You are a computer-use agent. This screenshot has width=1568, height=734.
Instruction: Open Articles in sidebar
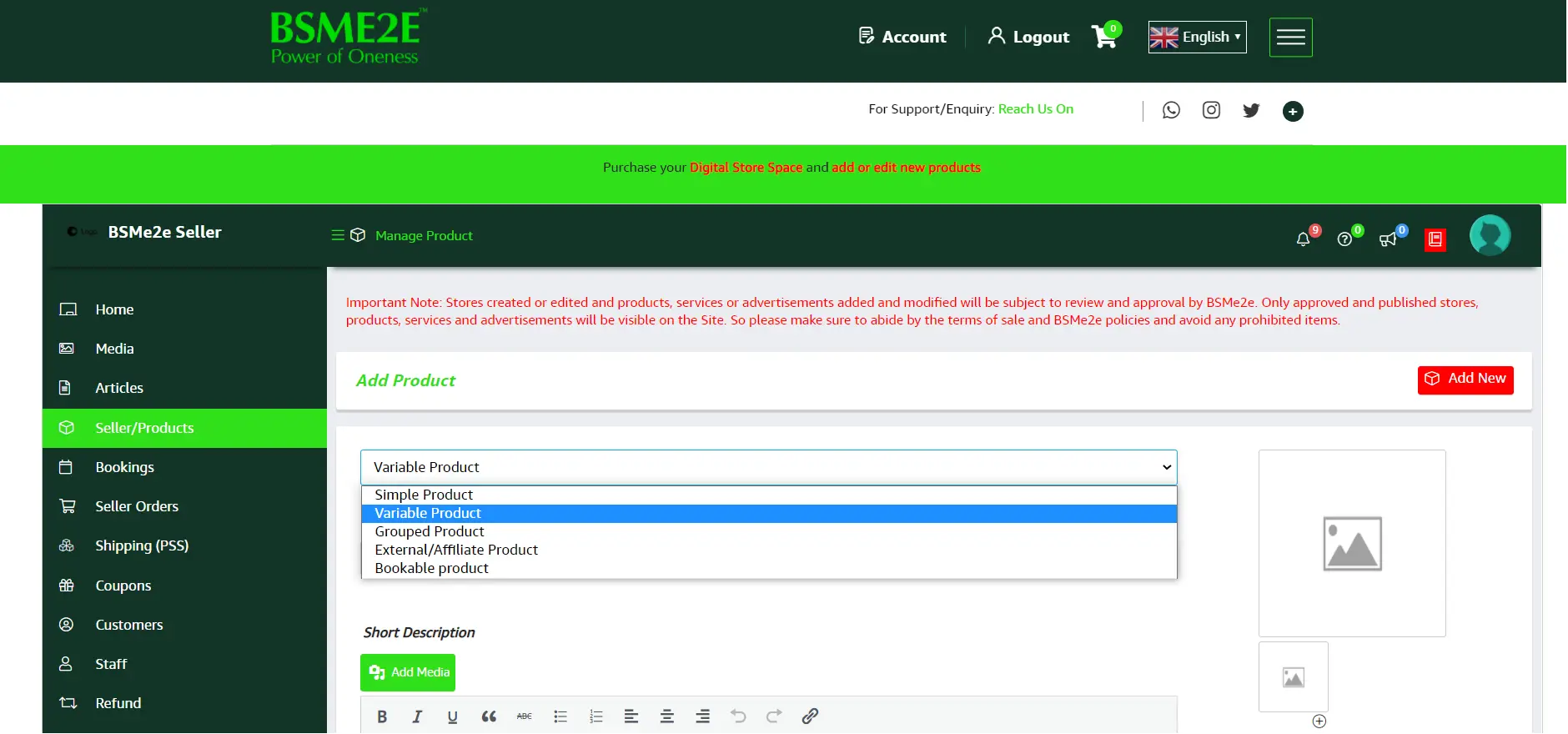click(184, 388)
